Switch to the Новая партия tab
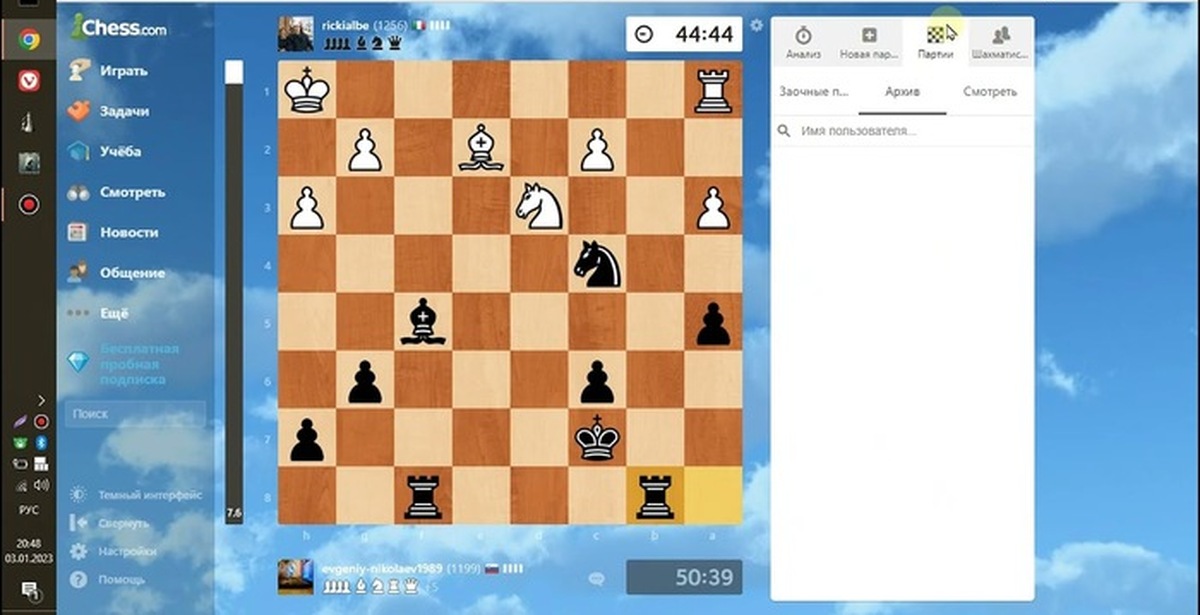 click(x=869, y=42)
